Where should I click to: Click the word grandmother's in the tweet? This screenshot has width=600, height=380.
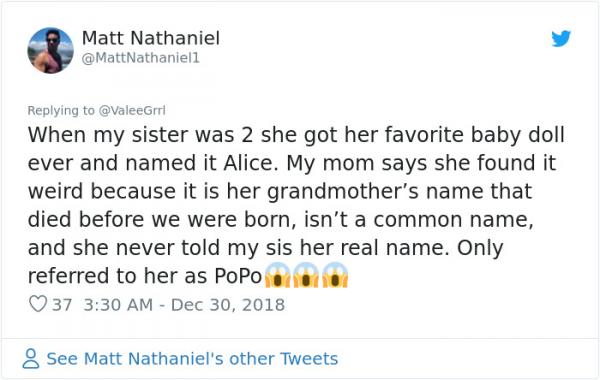343,192
